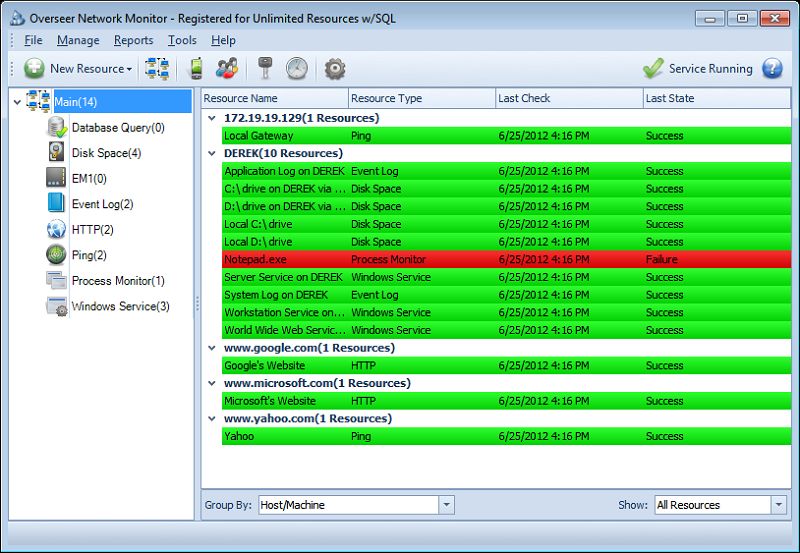Click the key toolbar icon

click(x=264, y=68)
